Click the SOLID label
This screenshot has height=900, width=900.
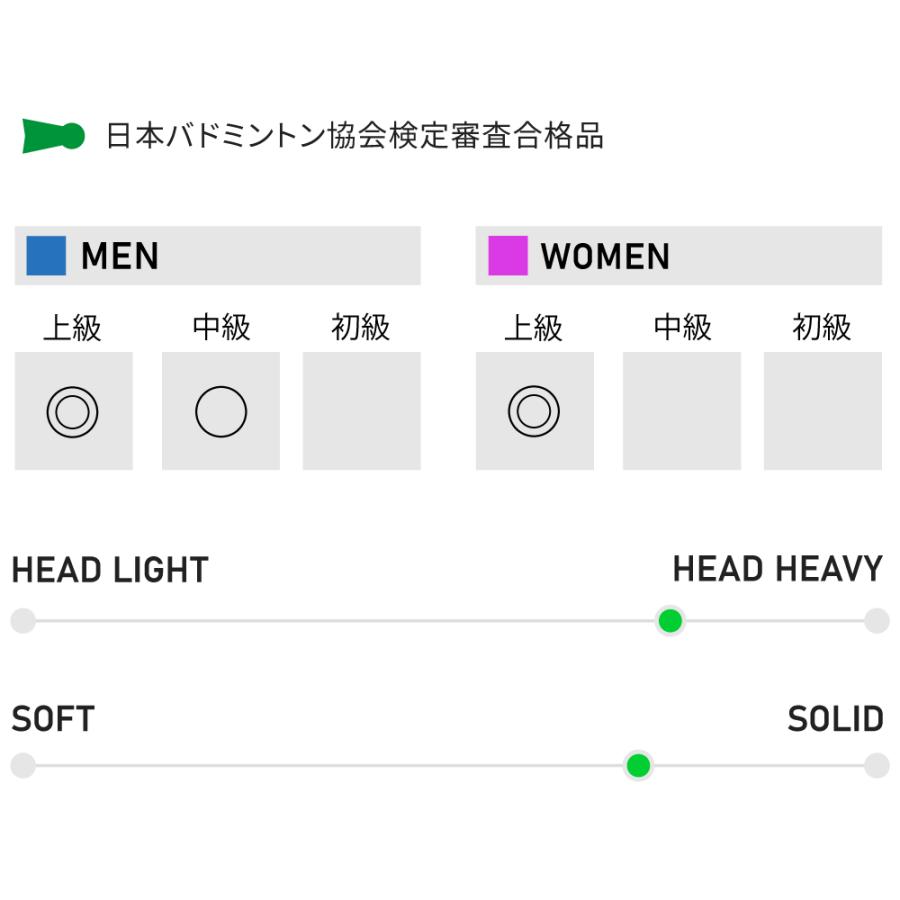tap(835, 719)
